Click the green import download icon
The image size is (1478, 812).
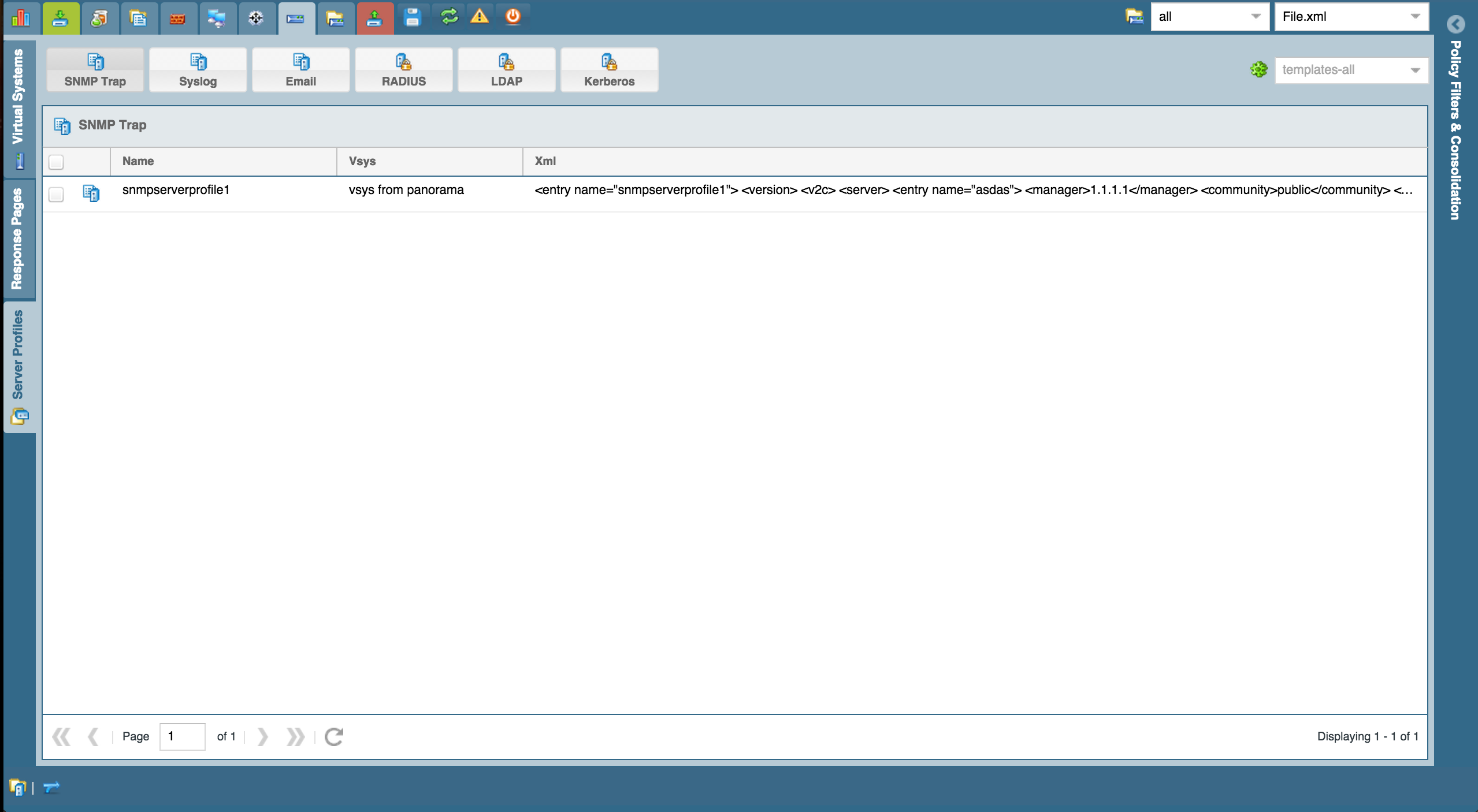click(60, 17)
